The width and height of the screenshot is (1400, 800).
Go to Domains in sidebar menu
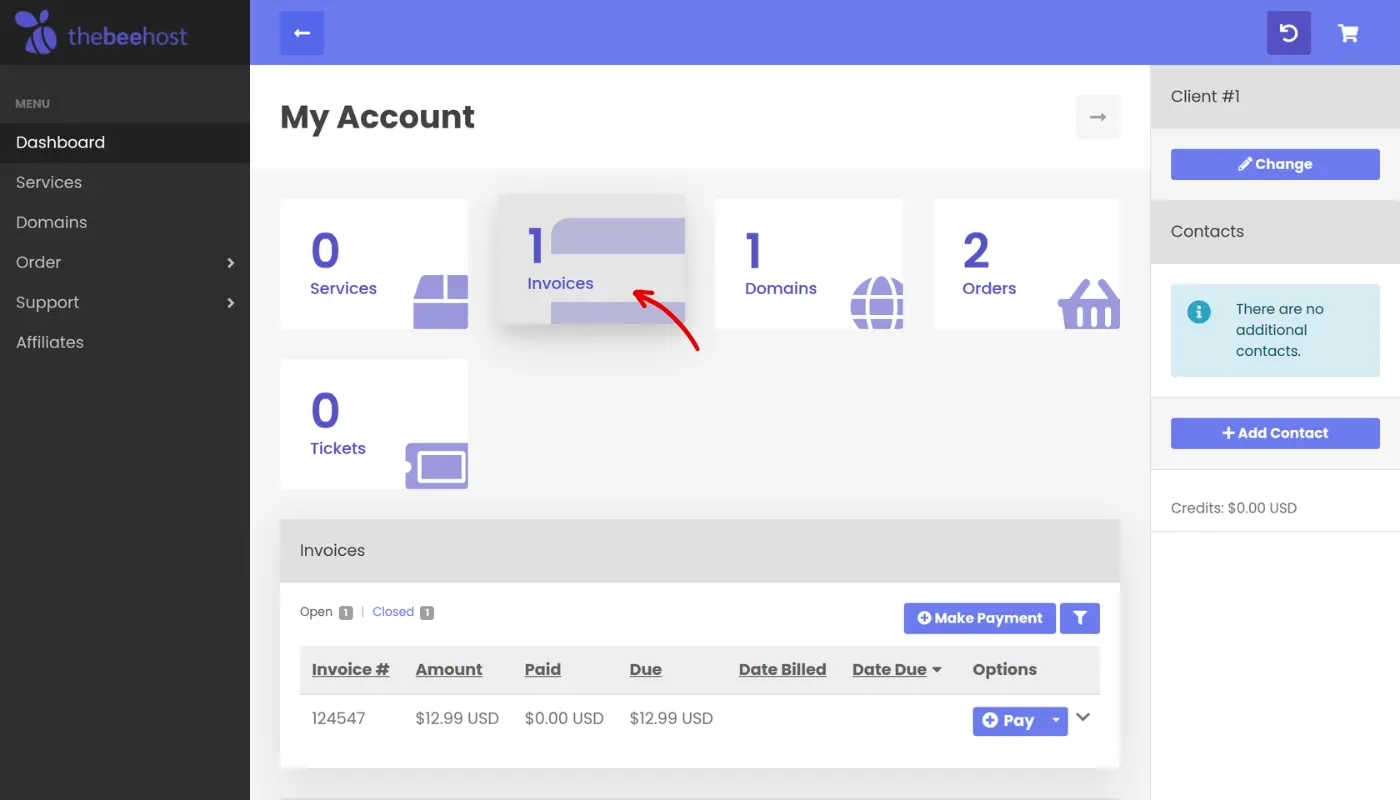51,222
